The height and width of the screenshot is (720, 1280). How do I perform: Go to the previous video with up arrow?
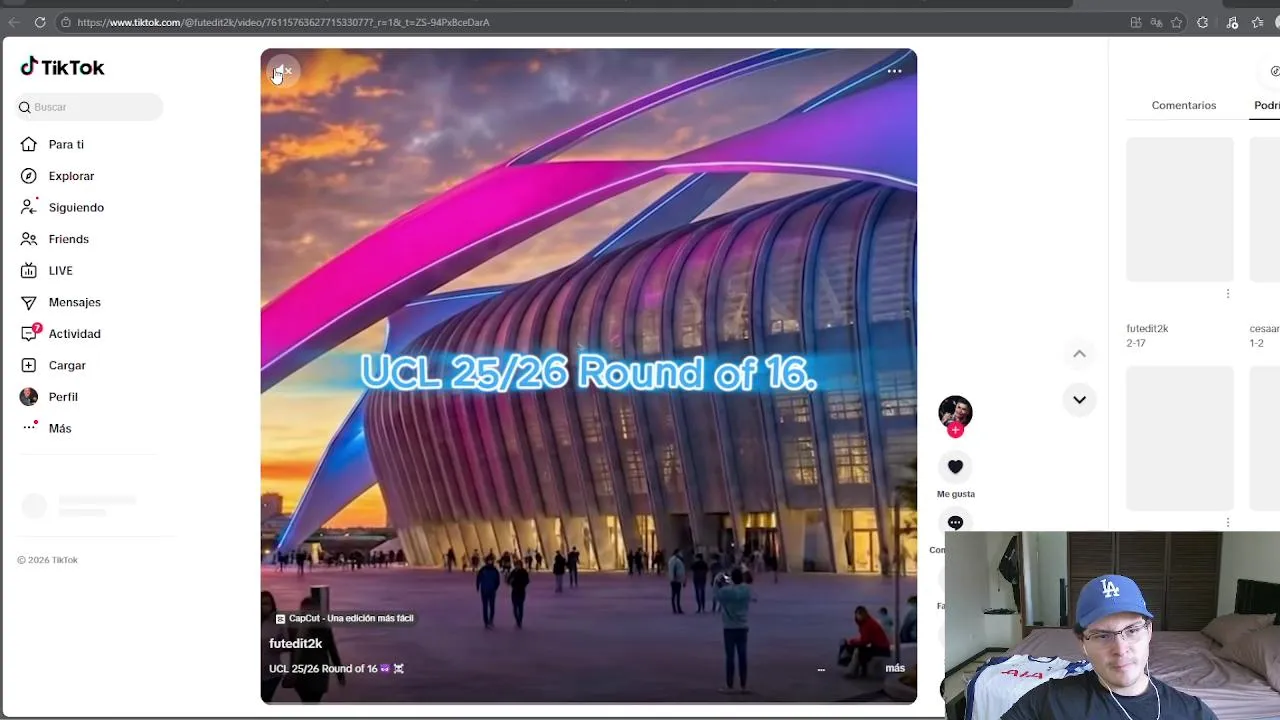(x=1079, y=354)
